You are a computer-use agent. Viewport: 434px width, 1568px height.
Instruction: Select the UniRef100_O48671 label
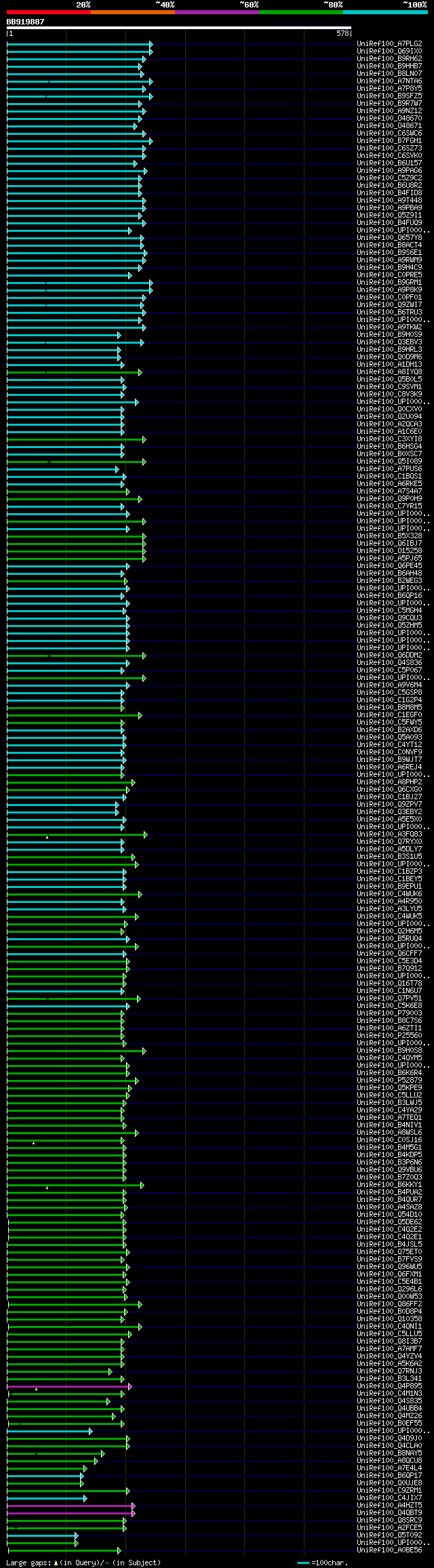click(389, 126)
